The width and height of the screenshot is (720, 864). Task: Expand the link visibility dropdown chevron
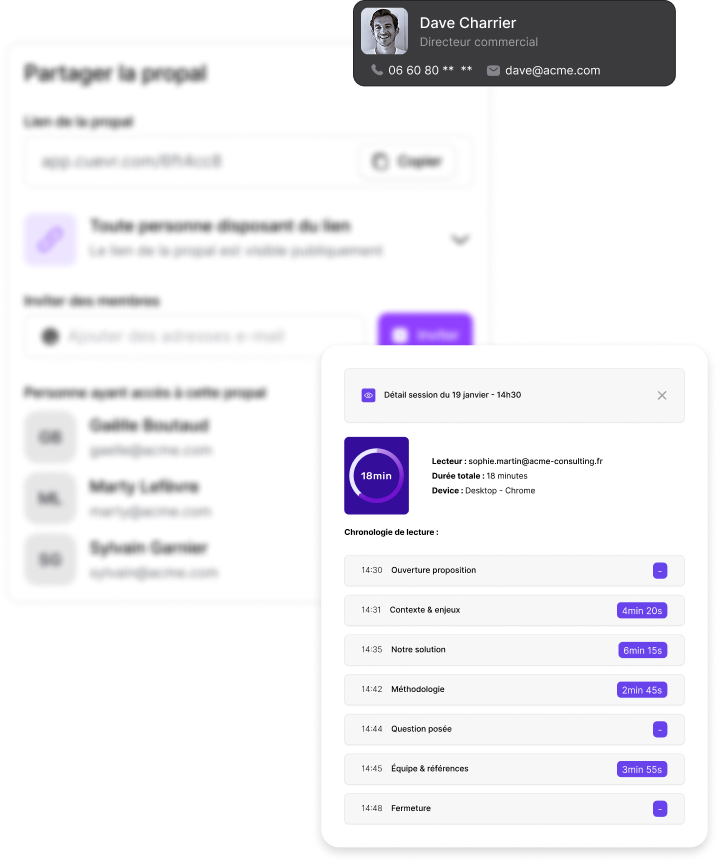[x=460, y=240]
